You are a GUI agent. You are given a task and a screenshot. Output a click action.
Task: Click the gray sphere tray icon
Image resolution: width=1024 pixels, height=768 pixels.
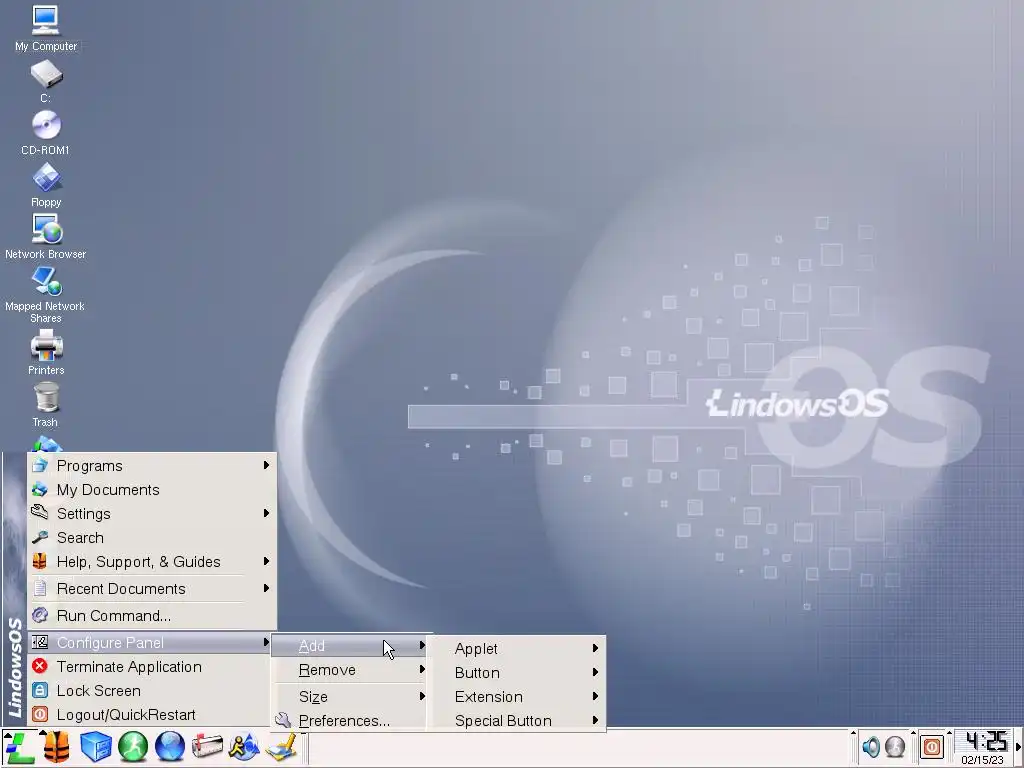tap(895, 746)
